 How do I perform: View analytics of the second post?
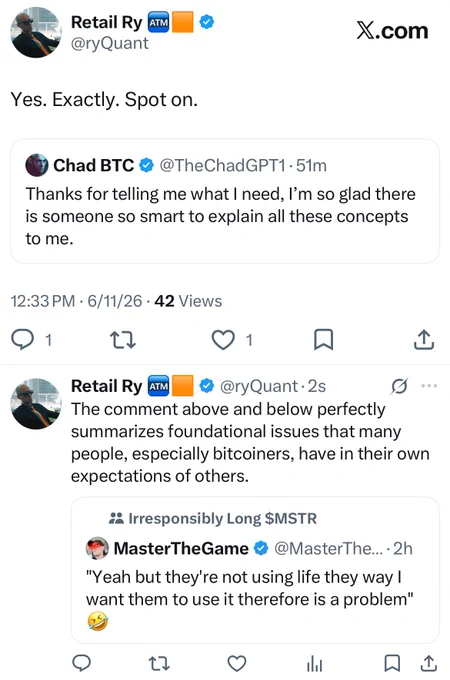click(x=314, y=663)
